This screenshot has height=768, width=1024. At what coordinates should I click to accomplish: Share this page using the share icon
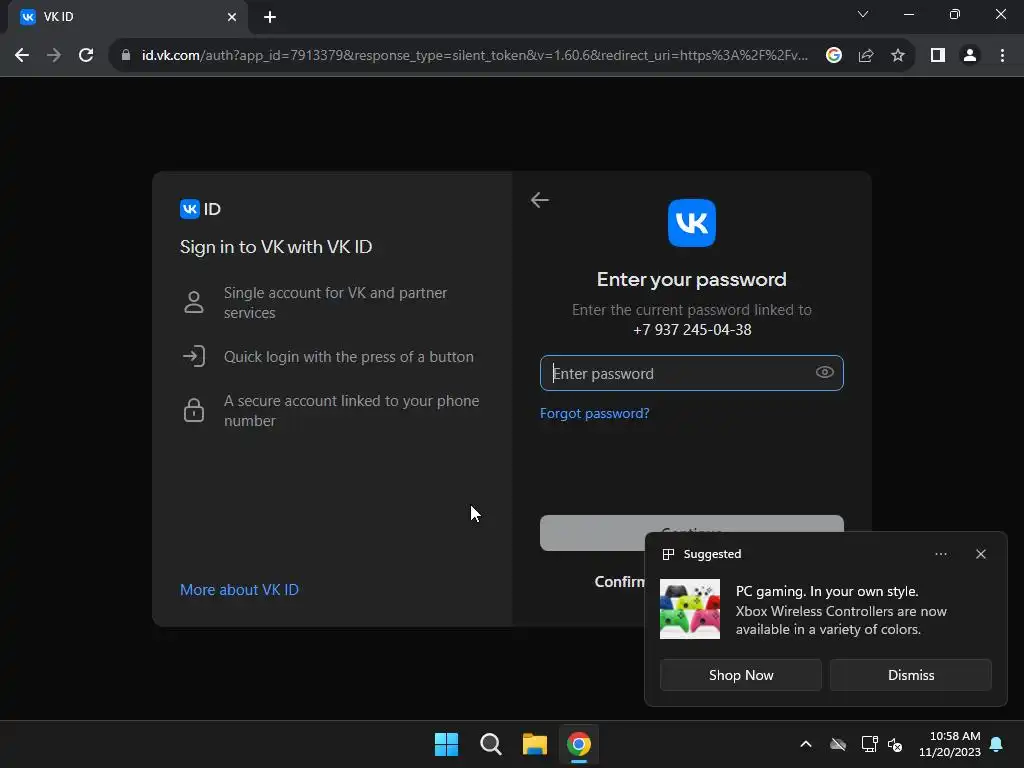(866, 56)
